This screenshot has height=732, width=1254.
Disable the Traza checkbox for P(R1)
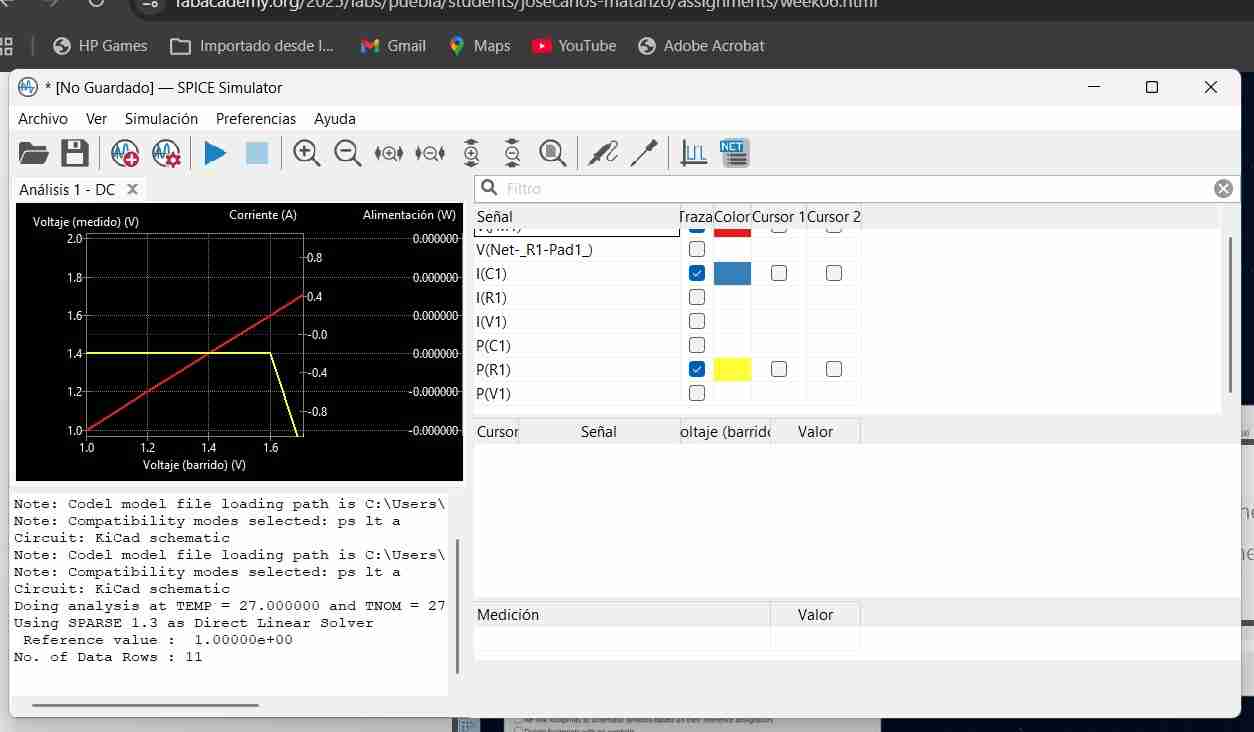point(696,369)
